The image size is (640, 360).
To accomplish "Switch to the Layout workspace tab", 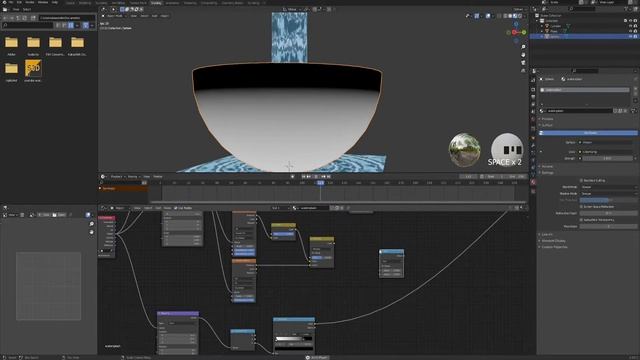I will [x=71, y=3].
